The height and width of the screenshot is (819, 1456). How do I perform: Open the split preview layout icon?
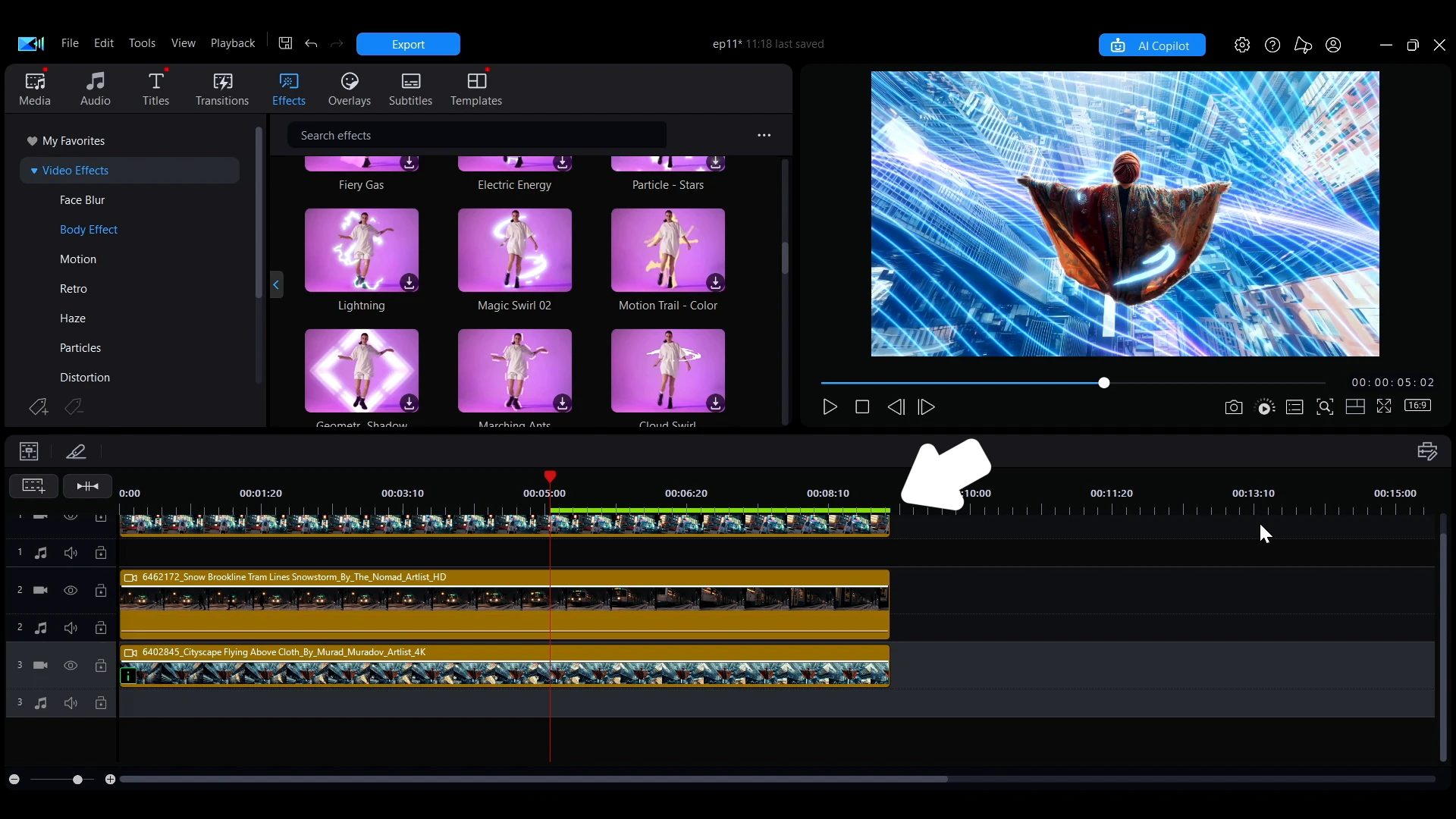[1355, 407]
